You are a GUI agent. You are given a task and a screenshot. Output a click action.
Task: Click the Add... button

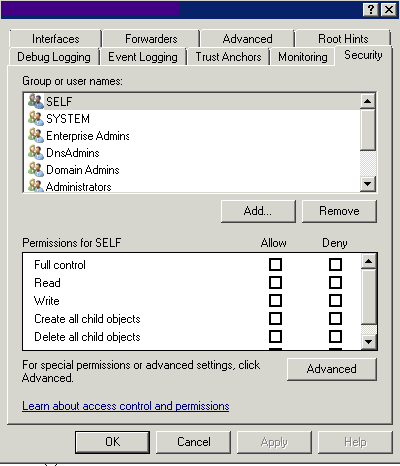258,211
